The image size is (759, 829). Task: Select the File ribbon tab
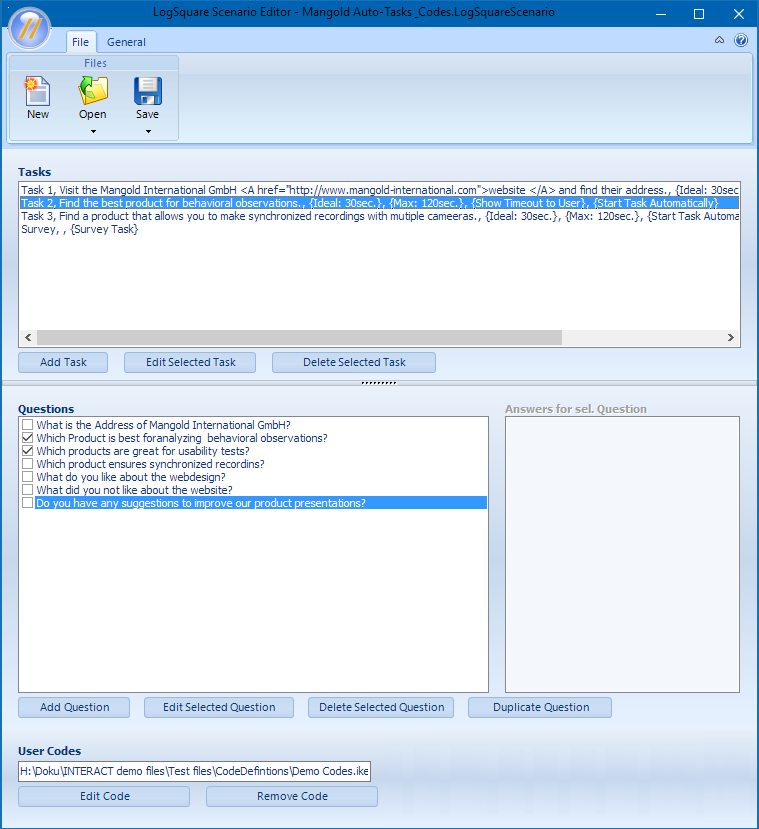point(80,42)
